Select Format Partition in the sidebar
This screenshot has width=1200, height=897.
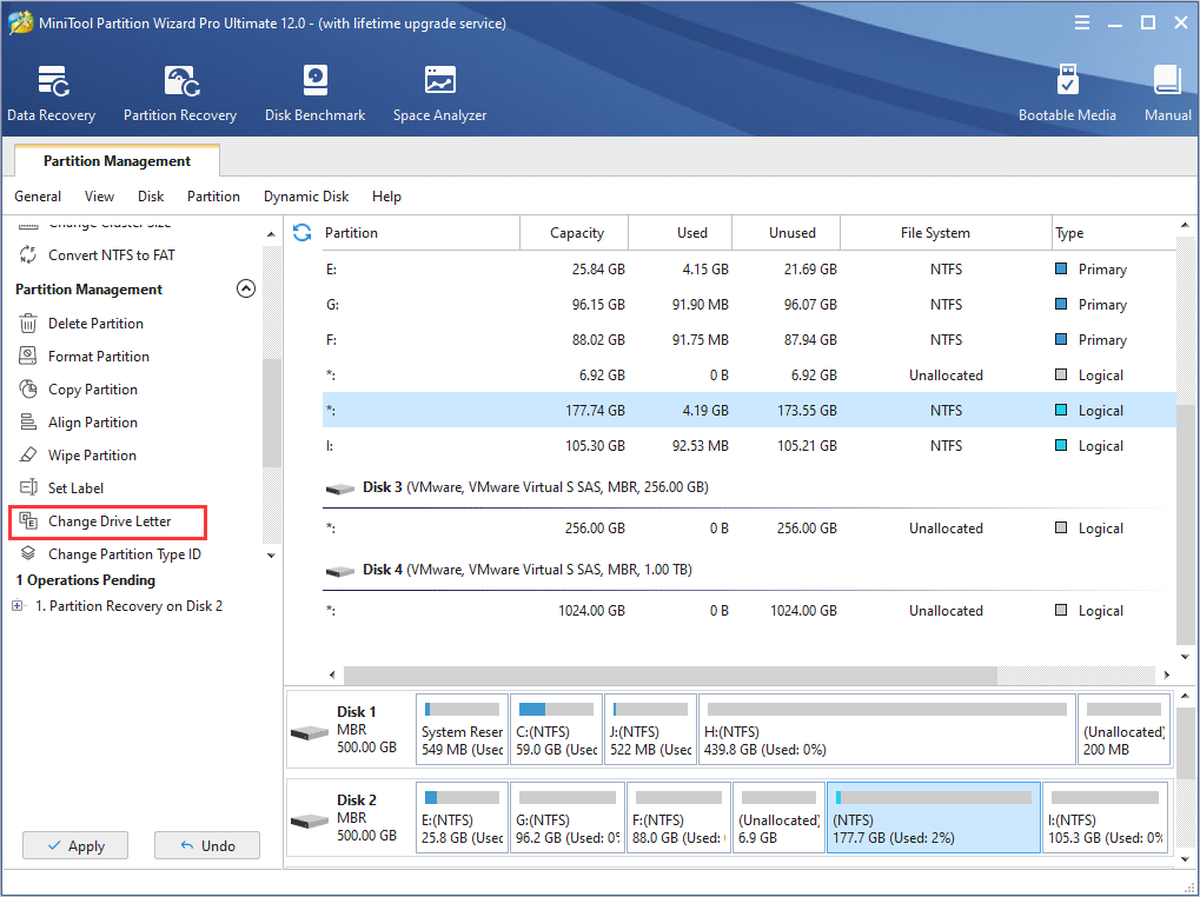pyautogui.click(x=98, y=356)
